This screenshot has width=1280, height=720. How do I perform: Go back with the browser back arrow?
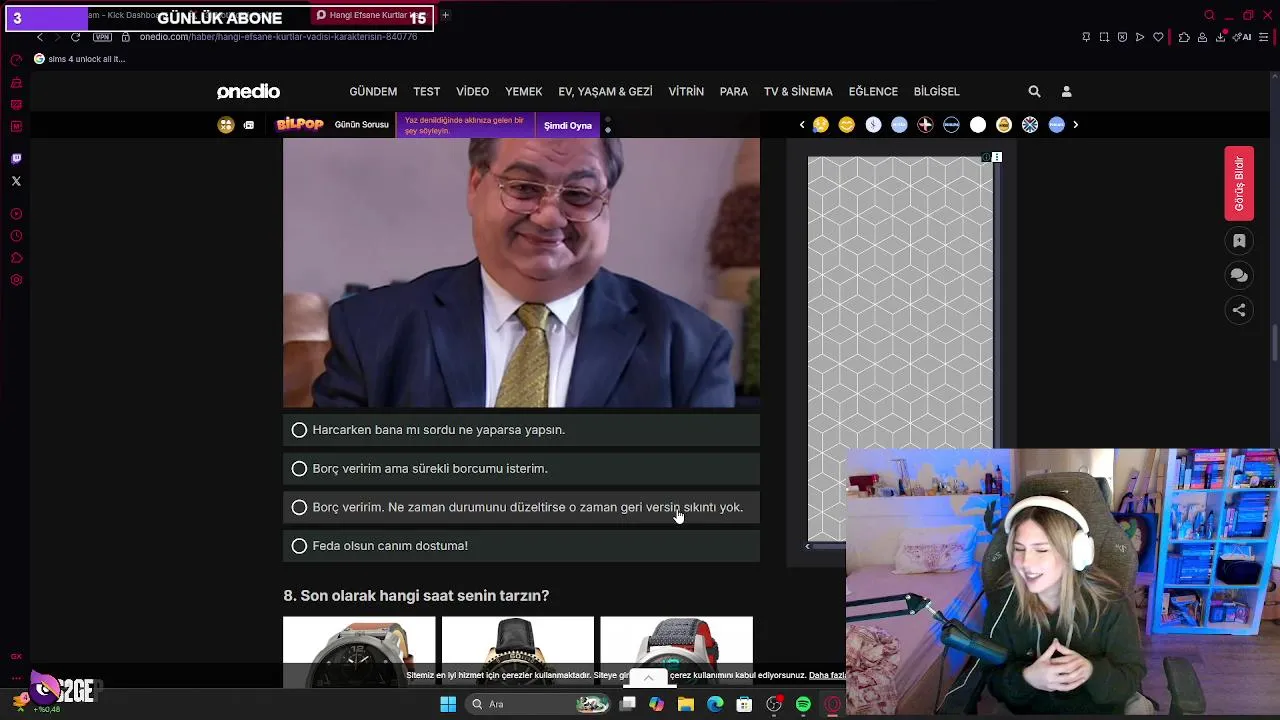point(40,37)
